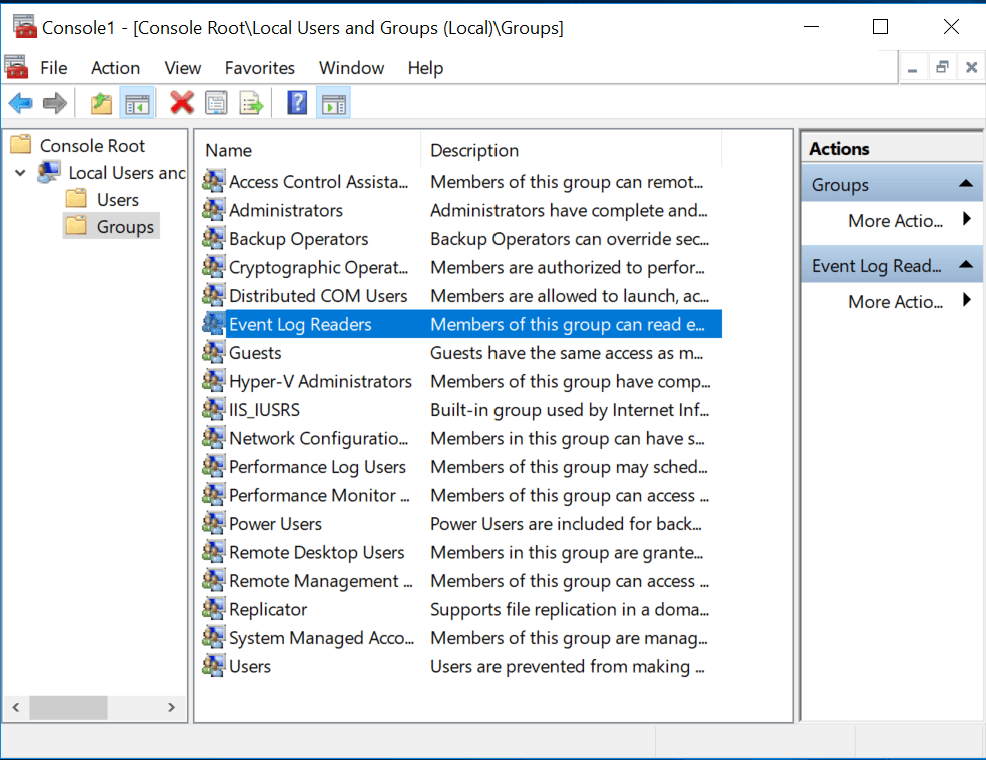This screenshot has height=760, width=986.
Task: Select the Administrators group
Action: click(x=285, y=211)
